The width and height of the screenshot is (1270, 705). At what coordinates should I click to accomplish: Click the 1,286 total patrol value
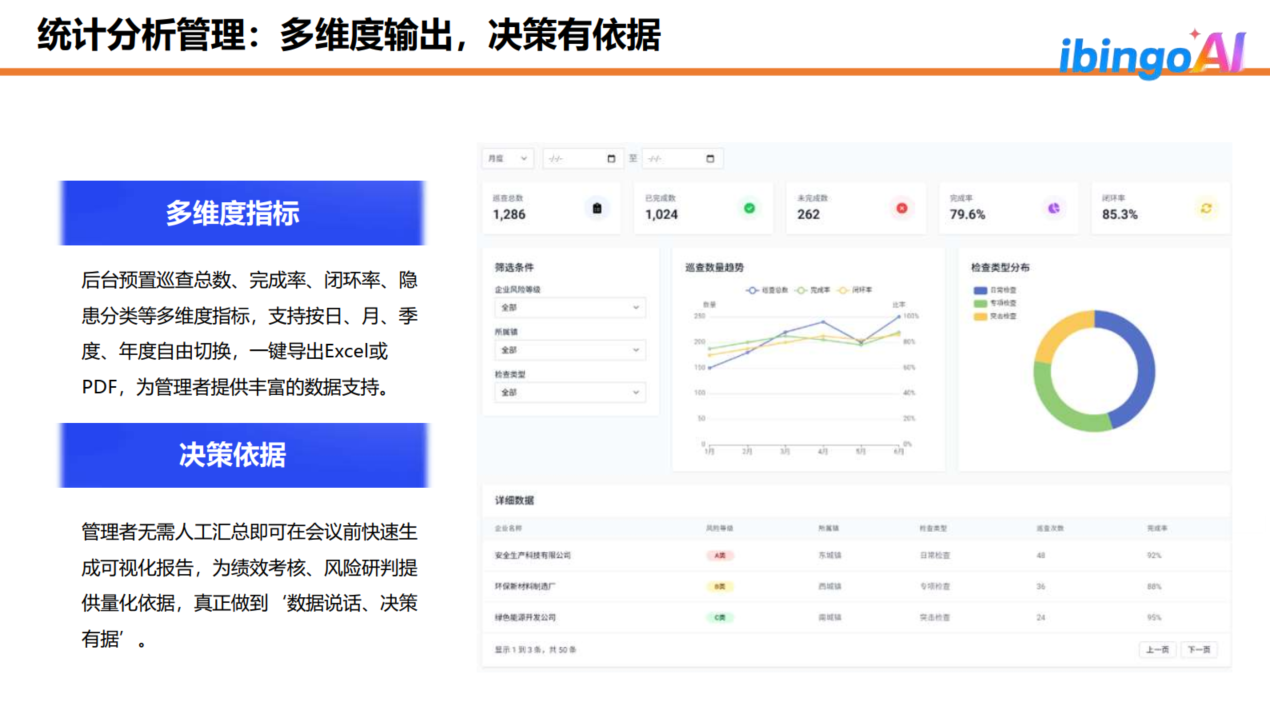(x=509, y=214)
